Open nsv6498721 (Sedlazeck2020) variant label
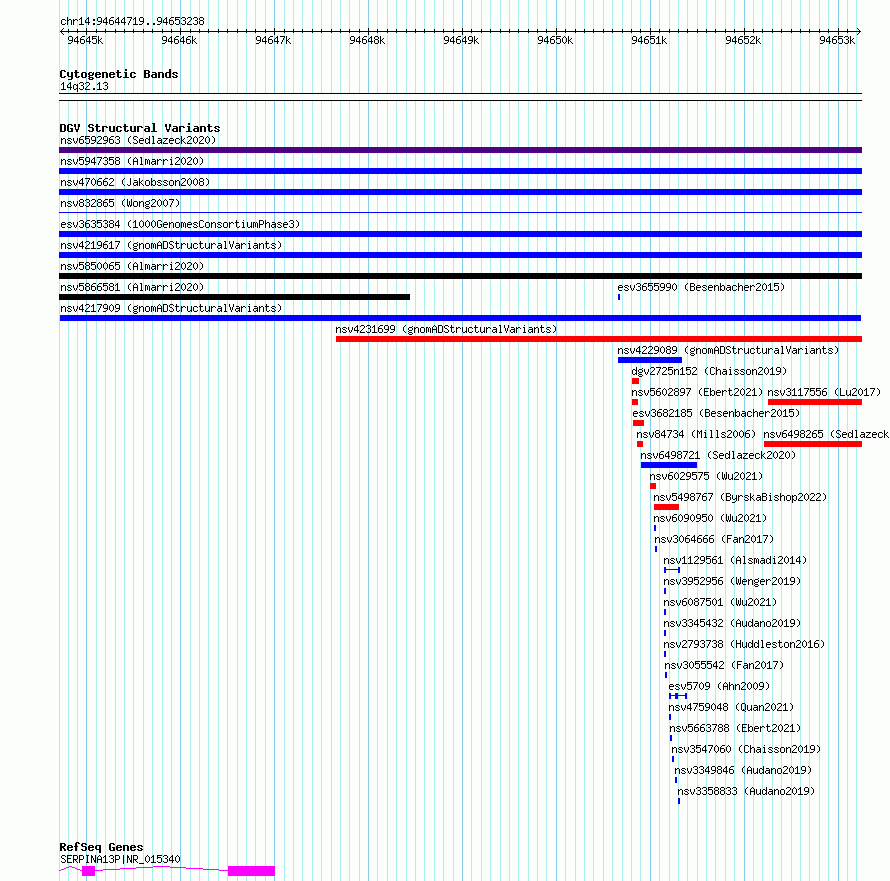 click(718, 455)
